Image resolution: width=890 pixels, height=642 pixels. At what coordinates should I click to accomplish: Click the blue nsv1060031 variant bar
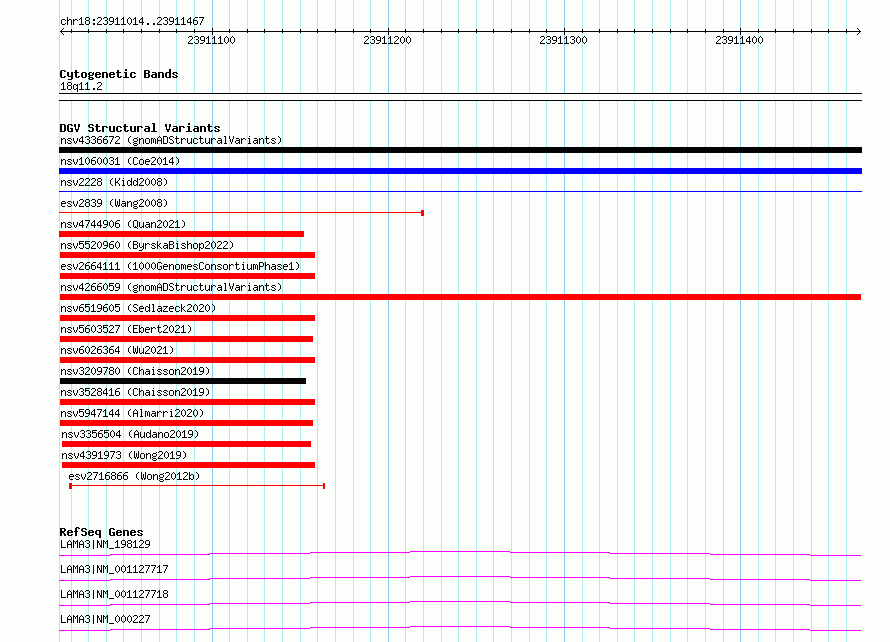pyautogui.click(x=460, y=171)
